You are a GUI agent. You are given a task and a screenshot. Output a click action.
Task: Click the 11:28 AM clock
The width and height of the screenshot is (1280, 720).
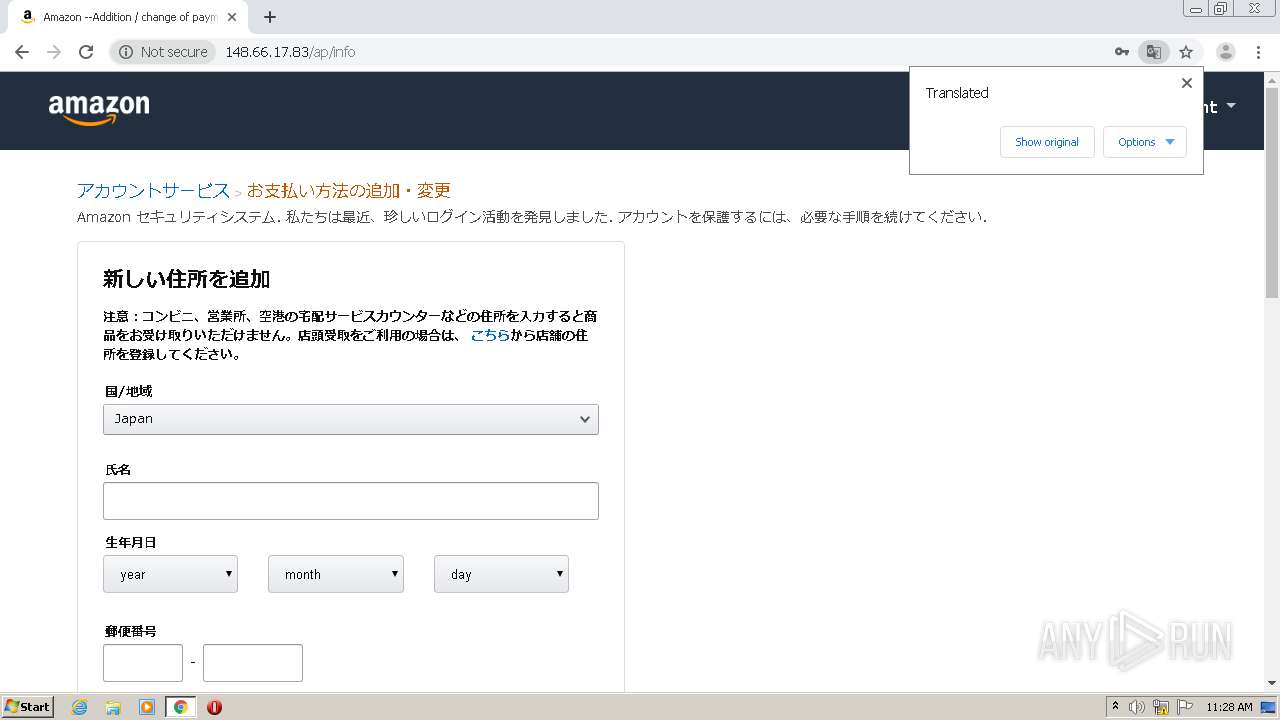click(x=1229, y=707)
